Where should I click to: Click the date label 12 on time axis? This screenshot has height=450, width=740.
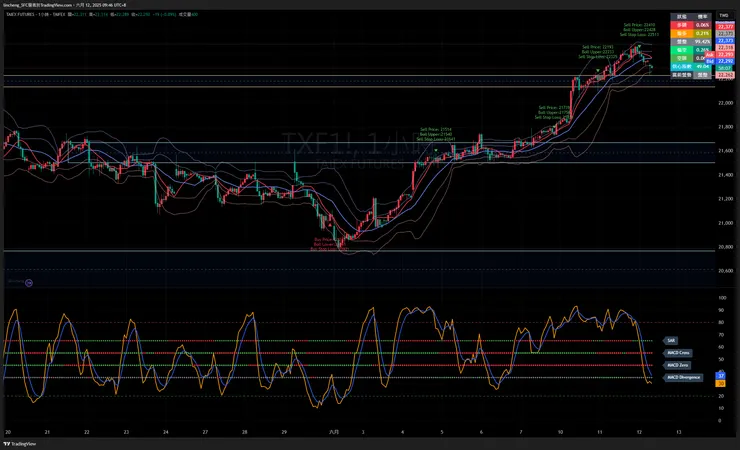click(639, 432)
